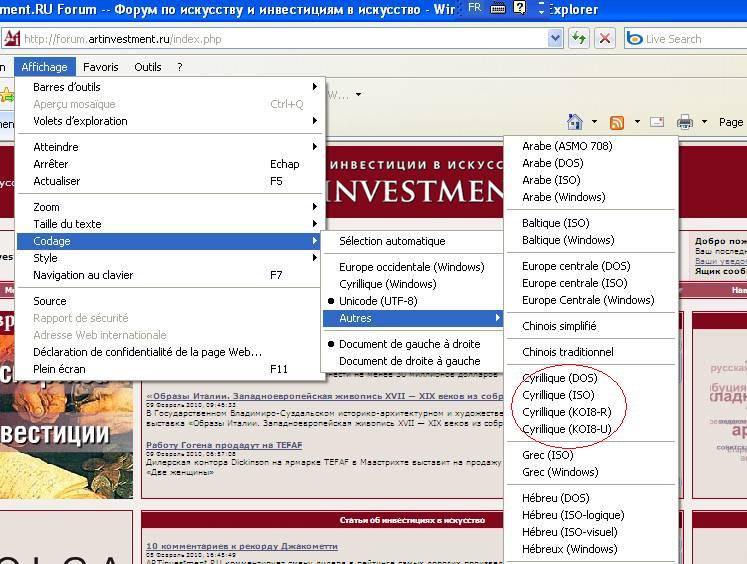Open the Favoris menu
The image size is (747, 564).
[x=101, y=67]
